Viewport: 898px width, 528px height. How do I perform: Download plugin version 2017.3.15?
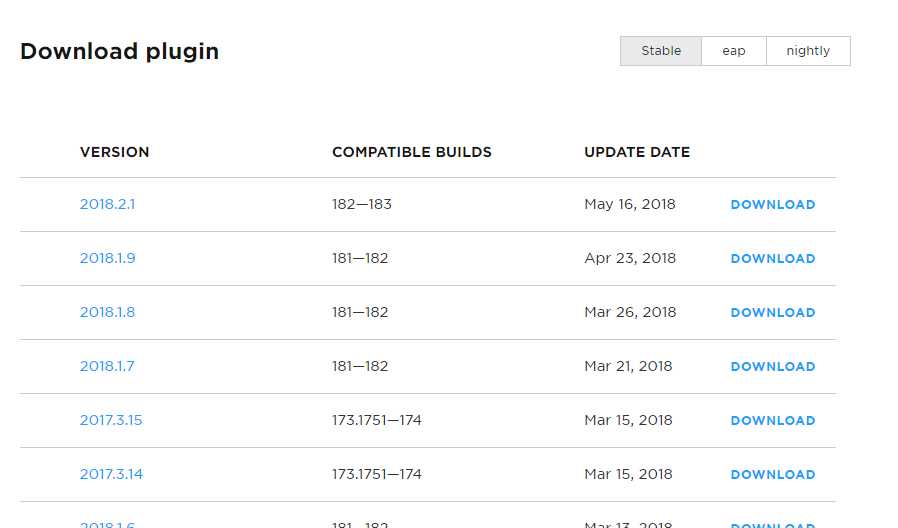[x=773, y=420]
